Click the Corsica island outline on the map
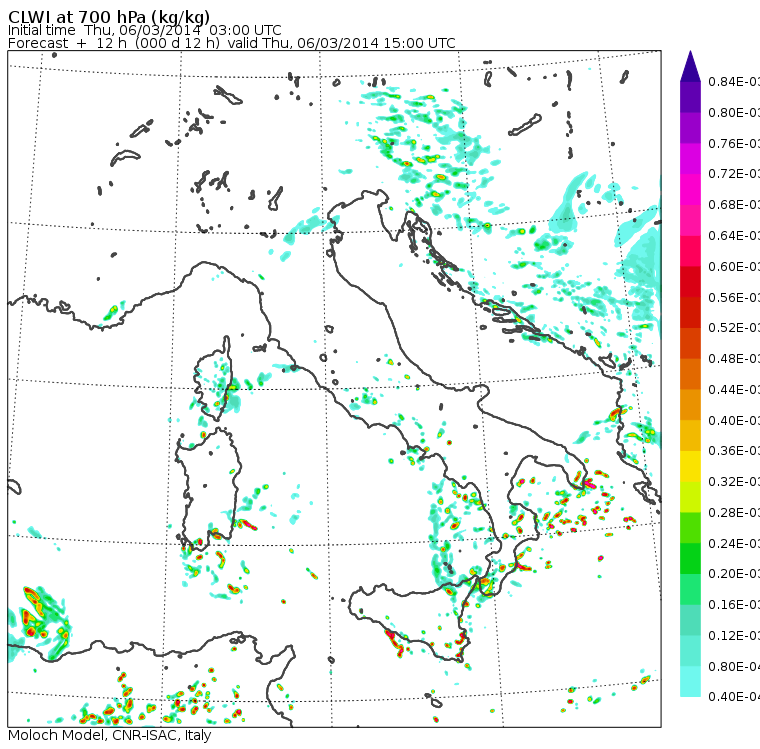Image resolution: width=760 pixels, height=749 pixels. [214, 378]
